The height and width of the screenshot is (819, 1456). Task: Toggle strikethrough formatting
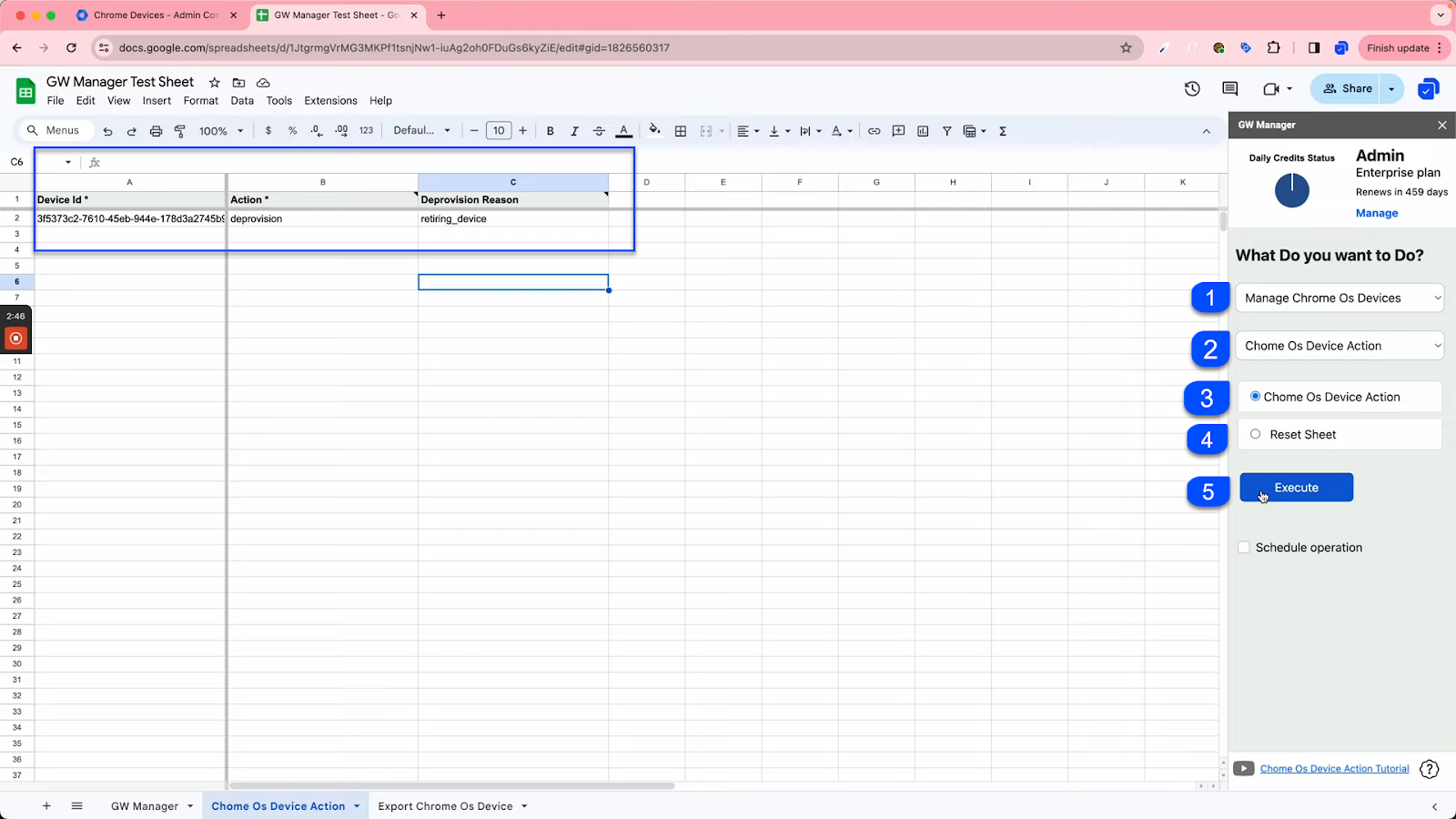tap(599, 131)
